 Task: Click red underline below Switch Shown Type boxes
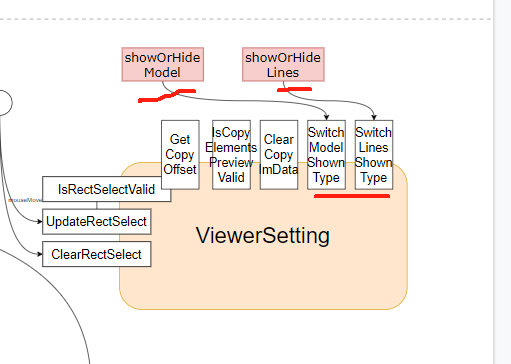pos(352,196)
